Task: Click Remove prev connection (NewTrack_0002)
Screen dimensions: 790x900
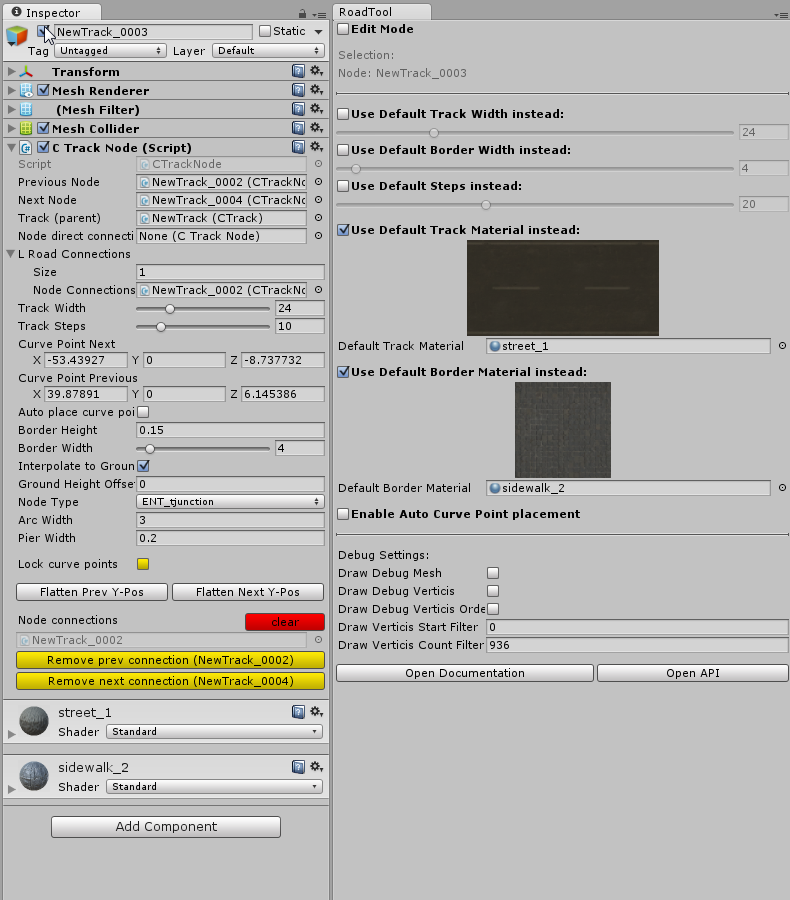Action: (x=171, y=660)
